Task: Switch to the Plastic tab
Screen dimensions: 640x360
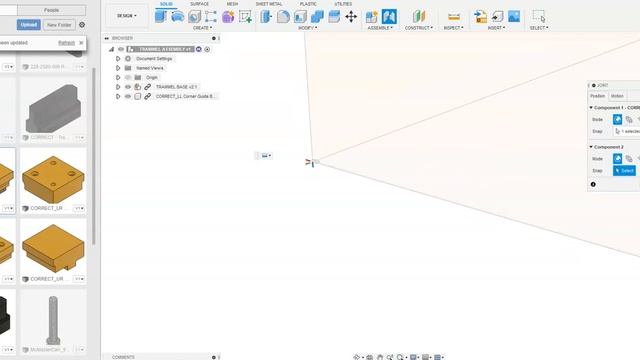Action: 308,4
